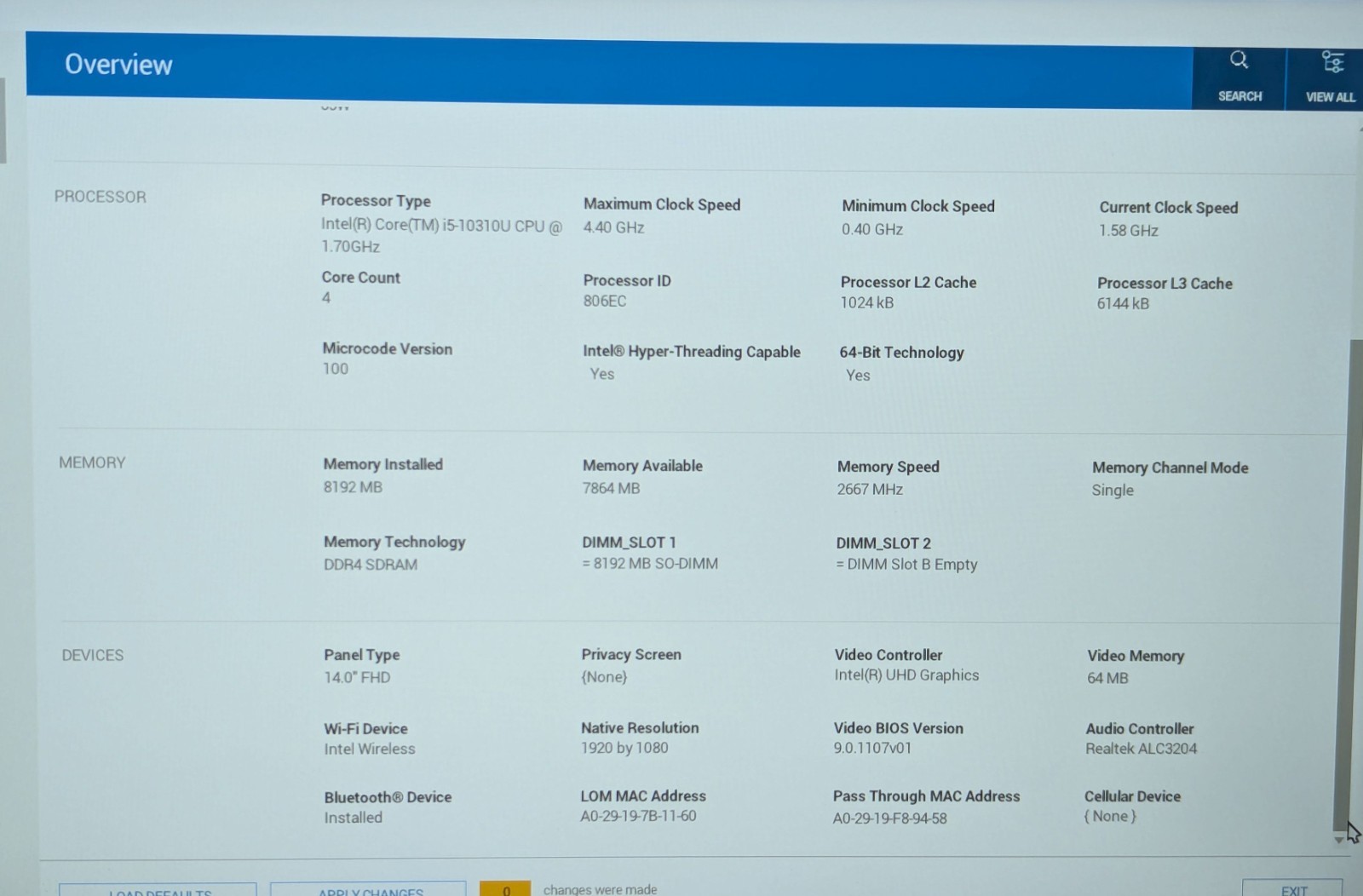Click the Microcode Version label

click(388, 349)
